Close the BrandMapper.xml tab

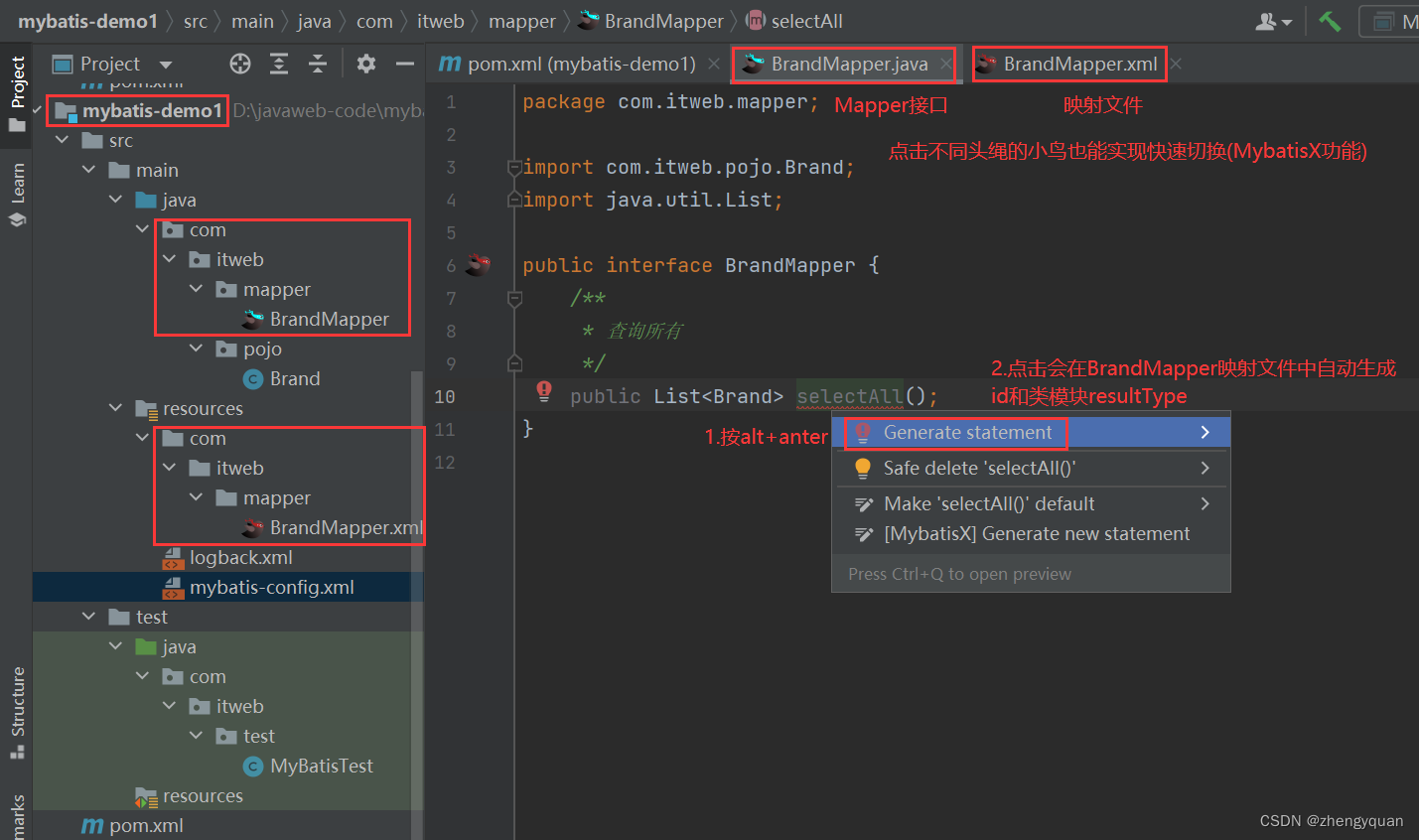point(1176,64)
